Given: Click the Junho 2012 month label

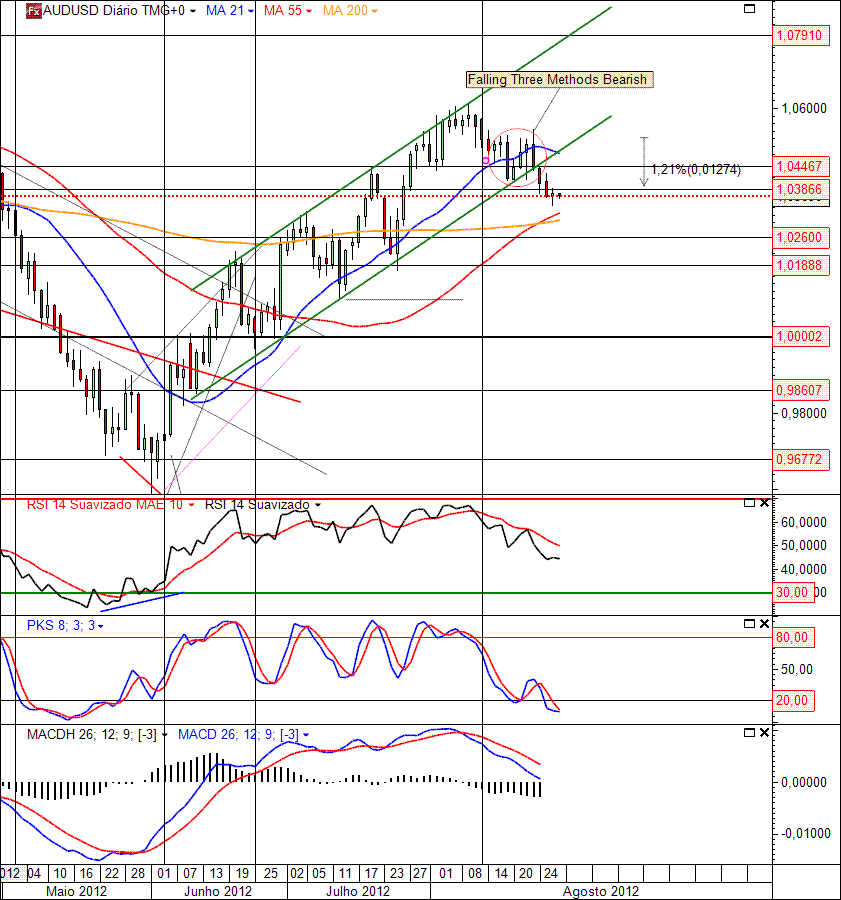Looking at the screenshot, I should (218, 891).
